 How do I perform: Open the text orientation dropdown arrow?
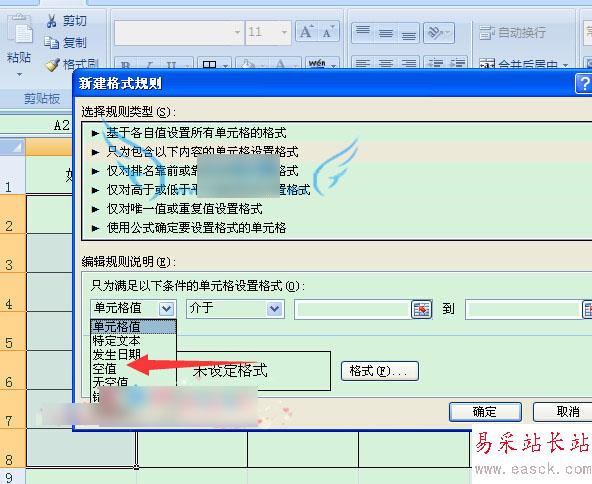pyautogui.click(x=449, y=33)
